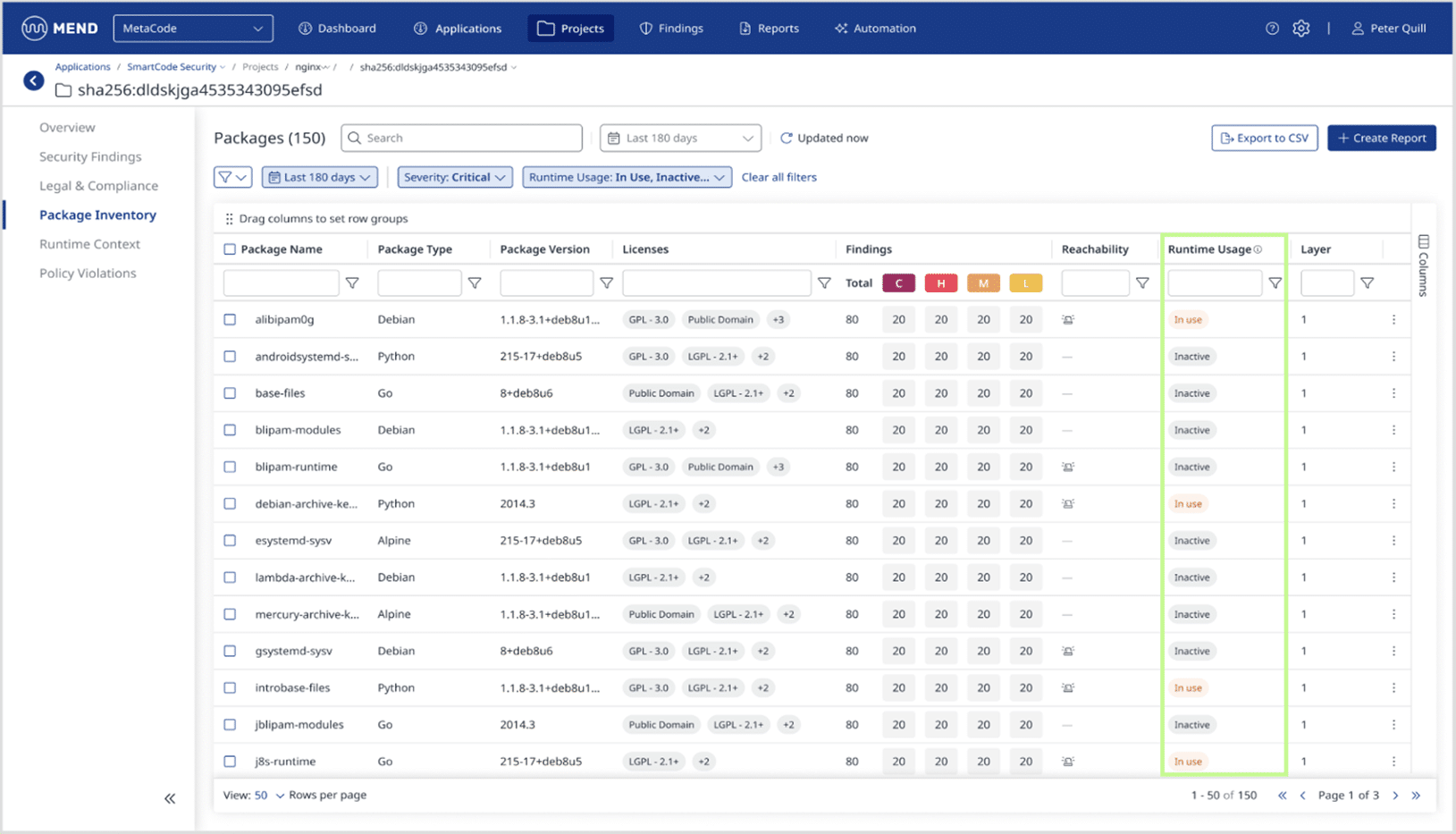Click the Search field above the packages table
This screenshot has height=834, width=1456.
point(461,138)
